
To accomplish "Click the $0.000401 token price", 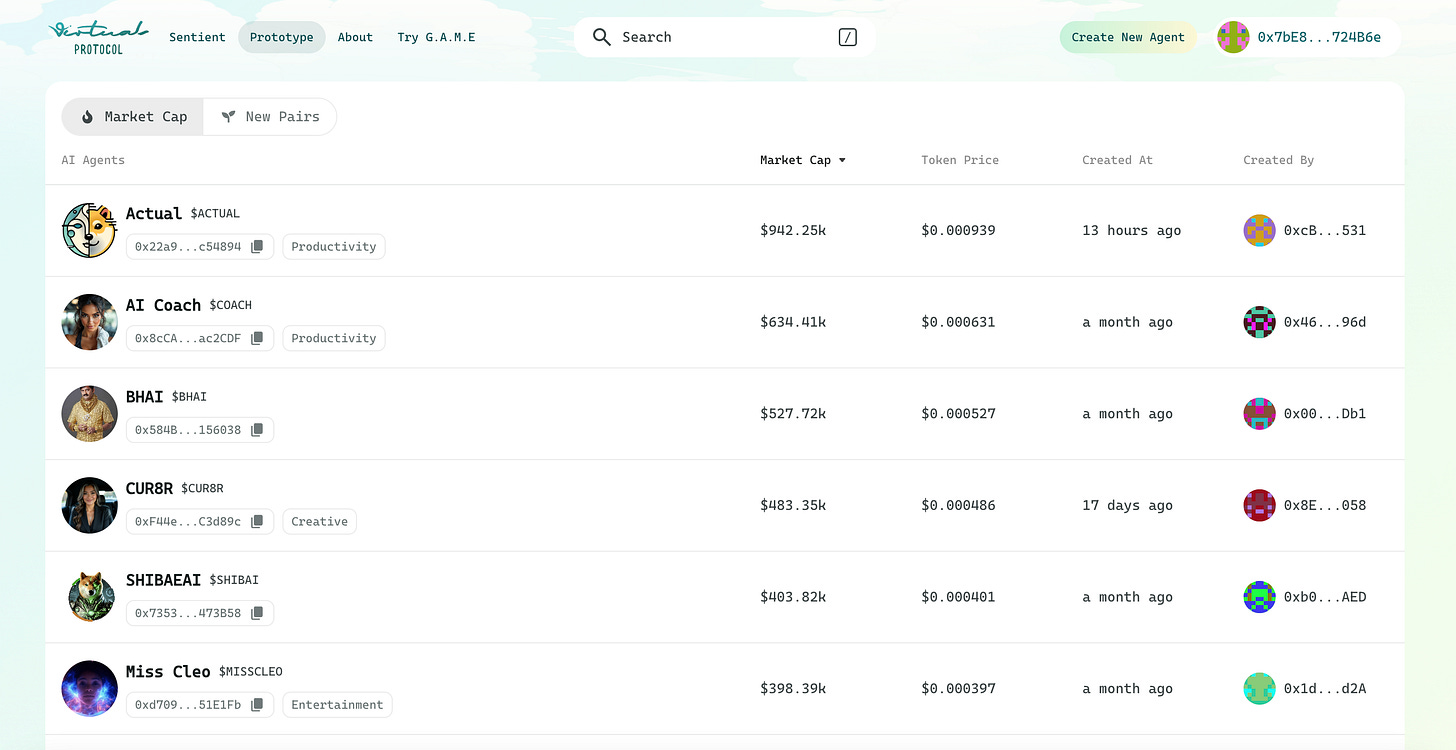I will (x=958, y=597).
